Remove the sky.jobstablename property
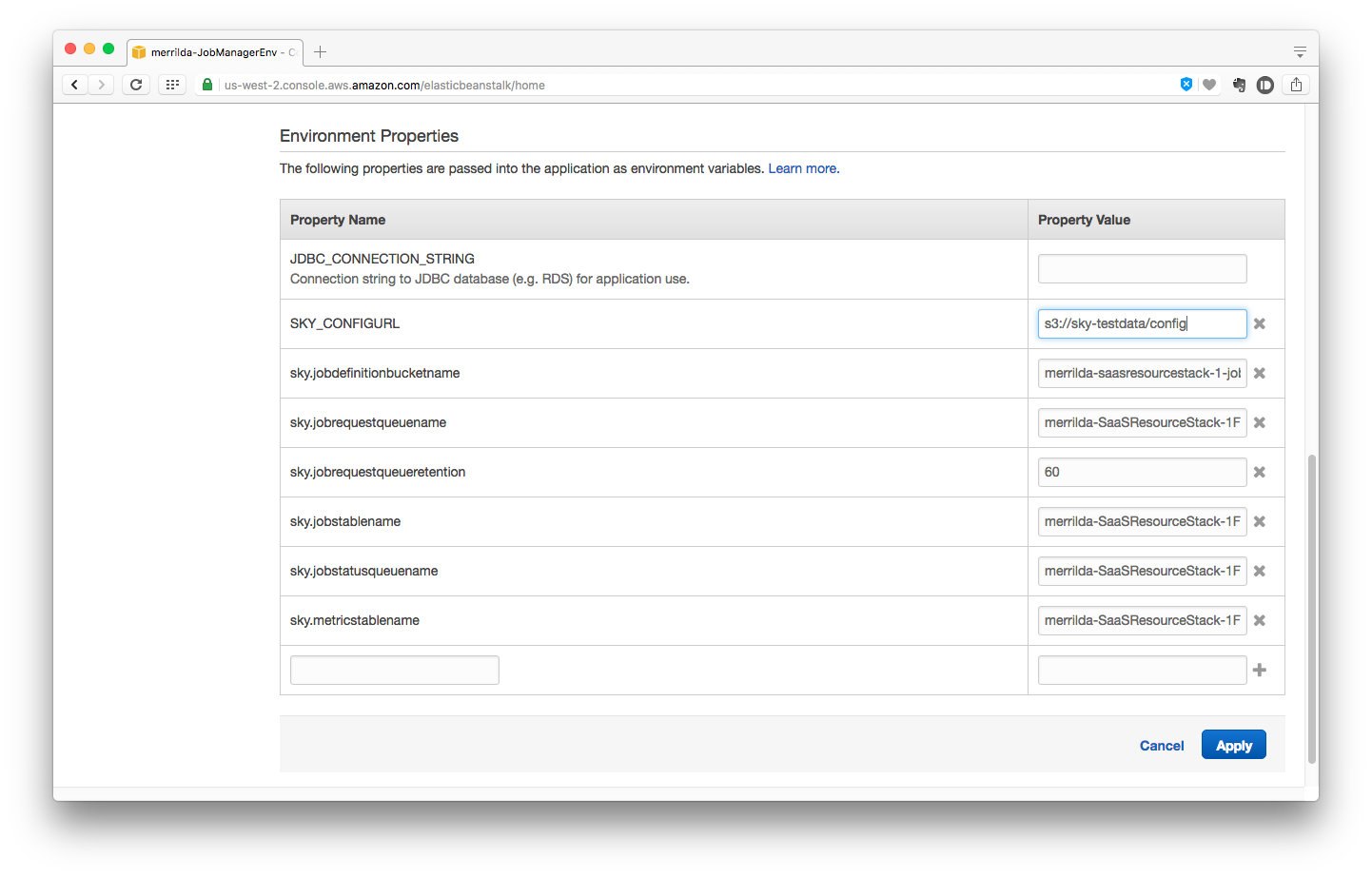This screenshot has width=1372, height=877. pyautogui.click(x=1260, y=521)
